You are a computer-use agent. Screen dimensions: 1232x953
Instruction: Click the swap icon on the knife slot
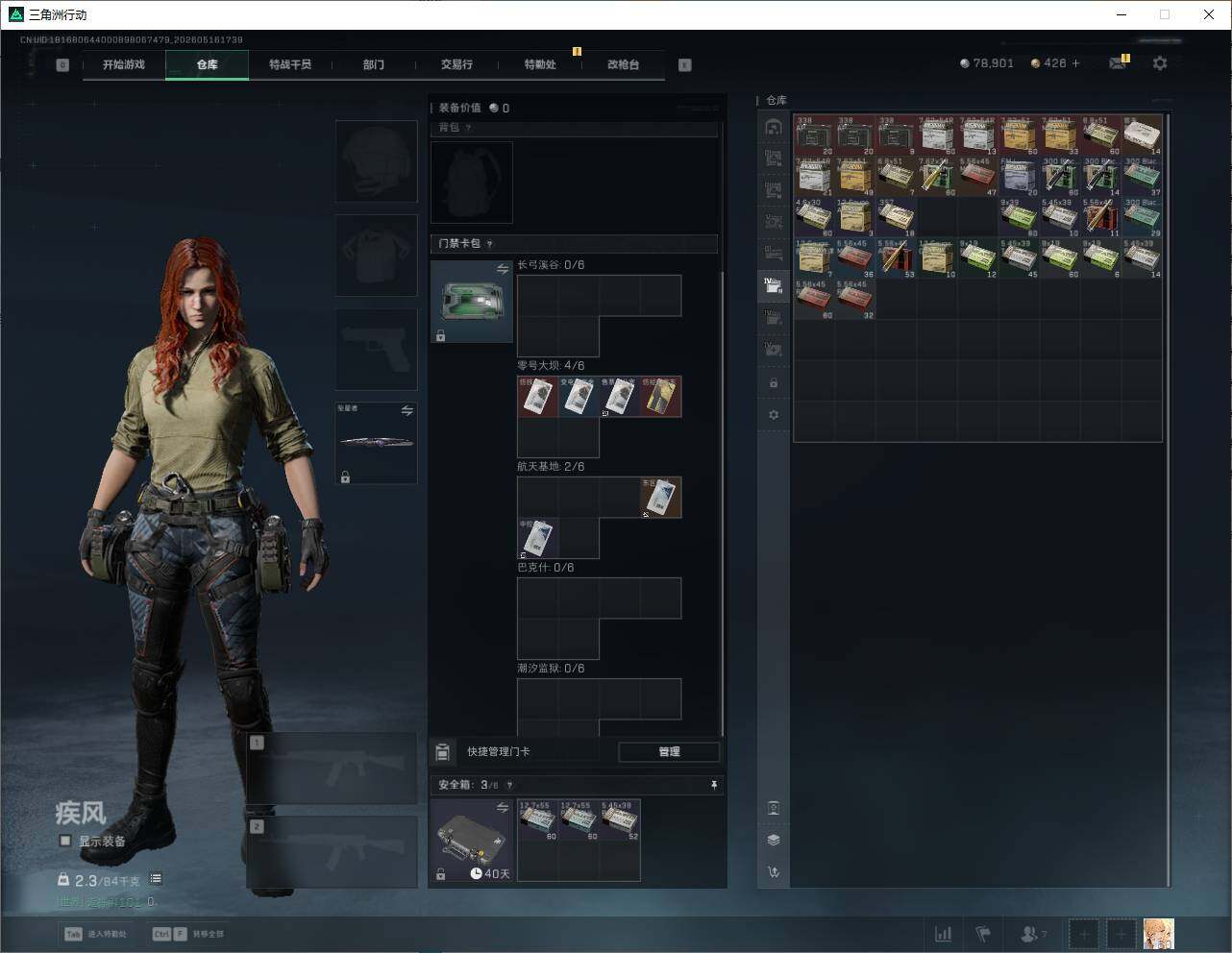coord(407,411)
